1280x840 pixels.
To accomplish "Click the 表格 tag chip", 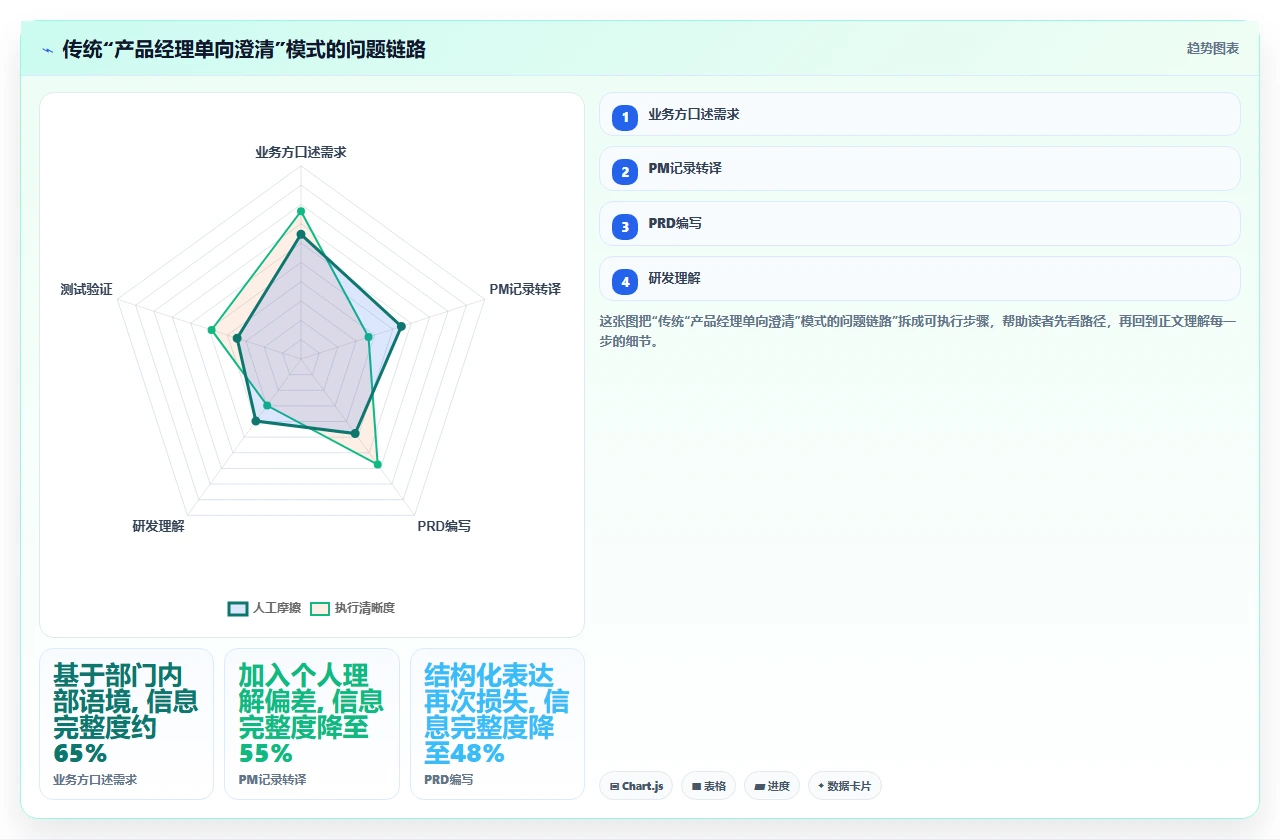I will coord(708,786).
